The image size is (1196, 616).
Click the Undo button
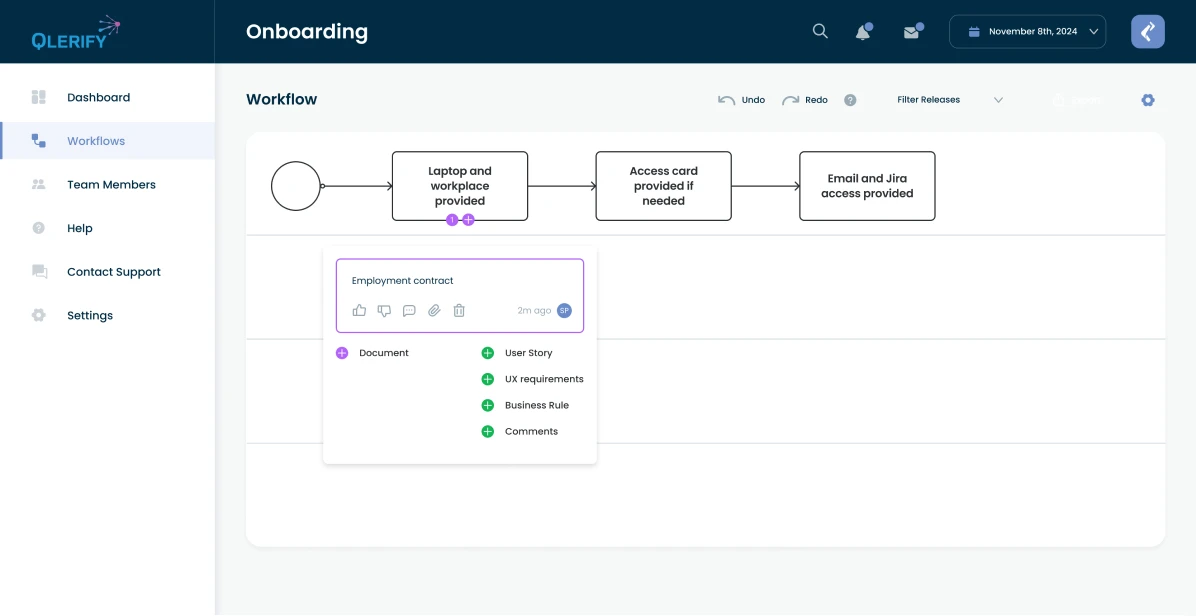[742, 100]
